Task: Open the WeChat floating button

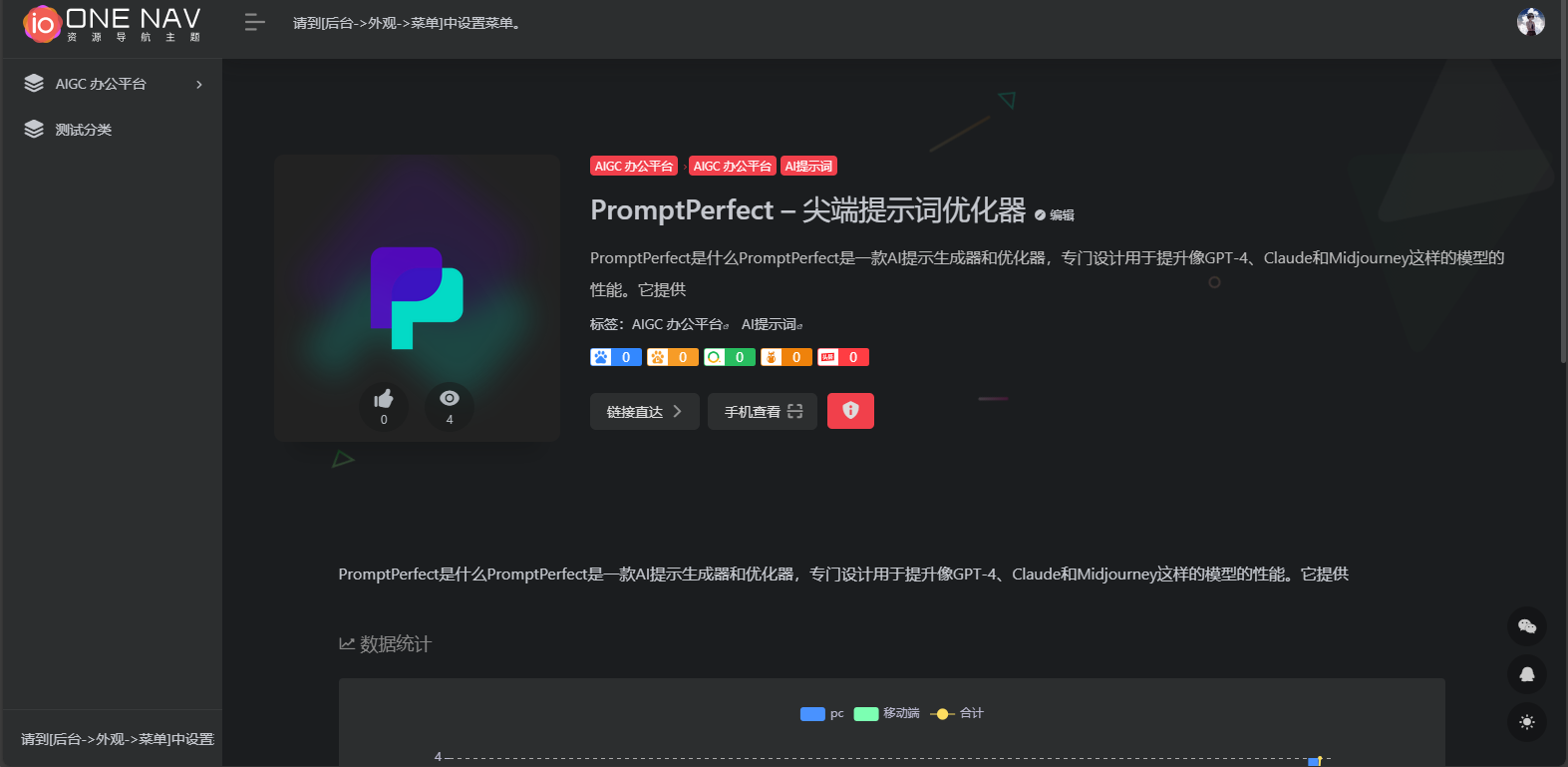Action: click(1527, 626)
